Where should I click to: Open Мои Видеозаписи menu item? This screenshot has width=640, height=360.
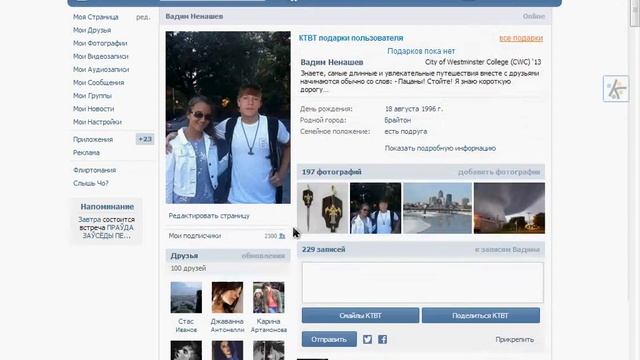[100, 56]
